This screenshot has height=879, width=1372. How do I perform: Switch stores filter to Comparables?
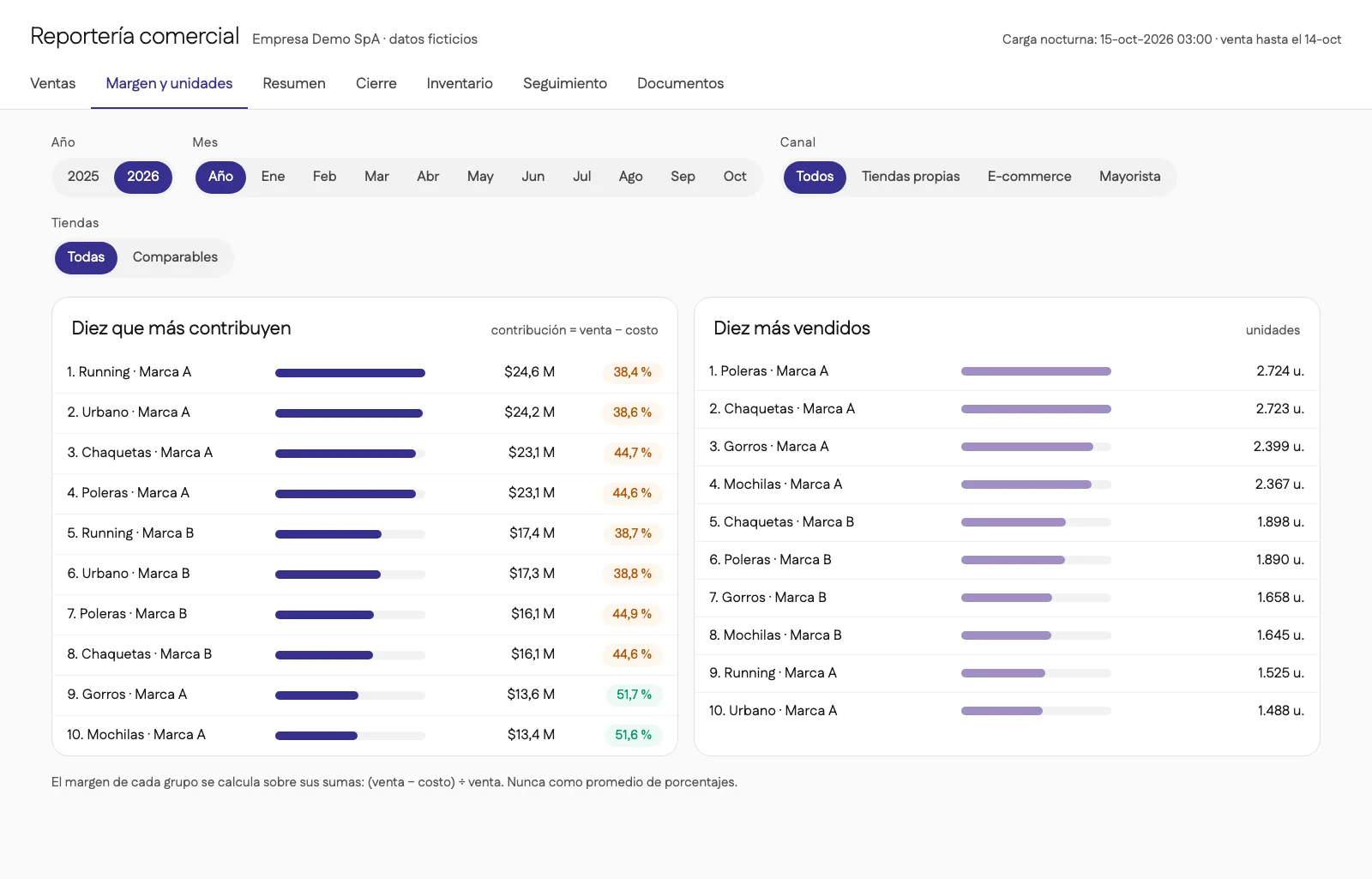[175, 257]
